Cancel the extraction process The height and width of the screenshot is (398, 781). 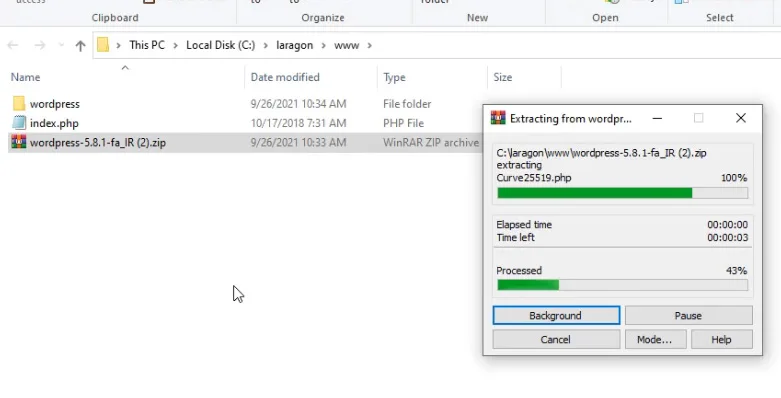click(556, 339)
